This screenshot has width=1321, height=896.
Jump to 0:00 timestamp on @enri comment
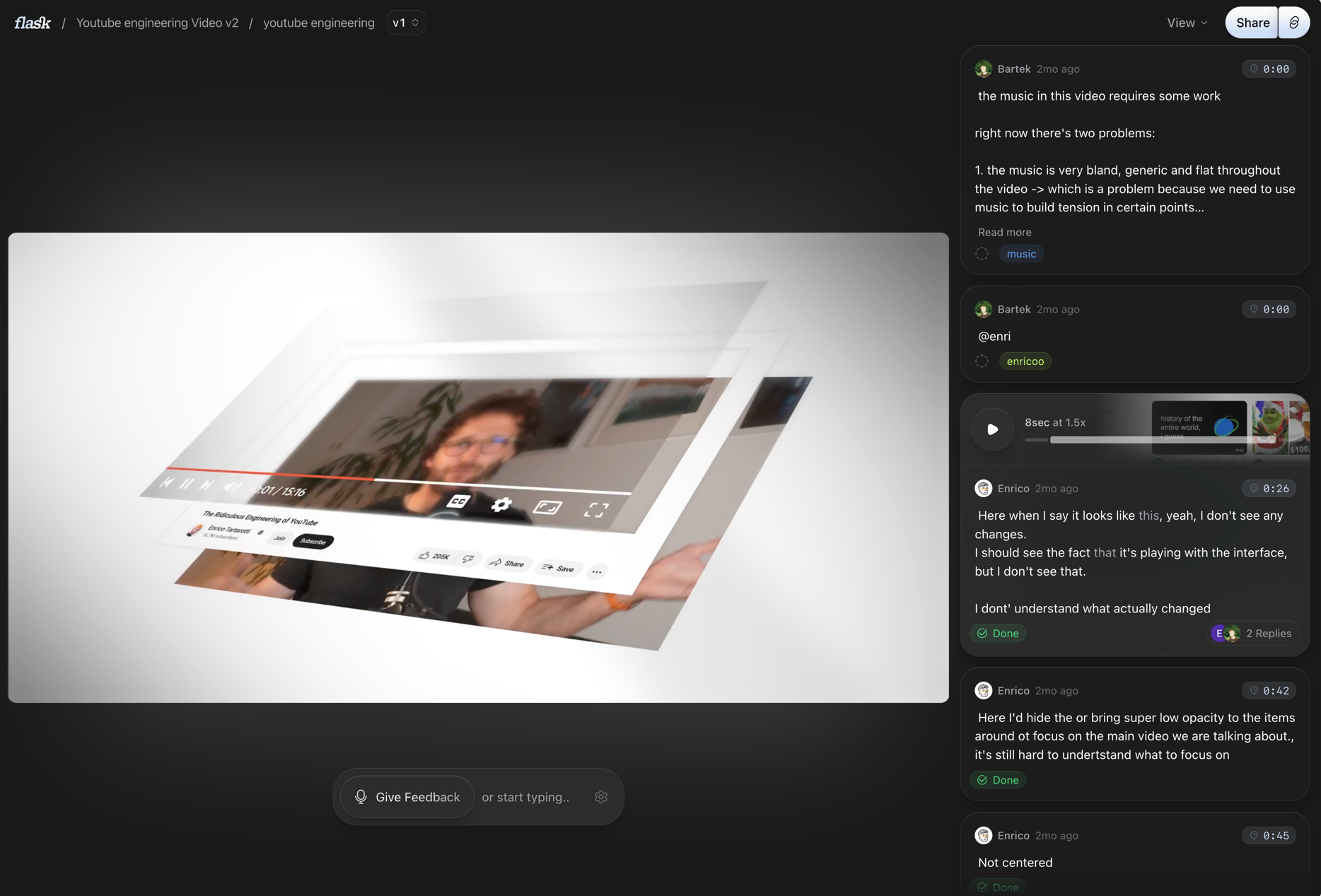(x=1269, y=309)
